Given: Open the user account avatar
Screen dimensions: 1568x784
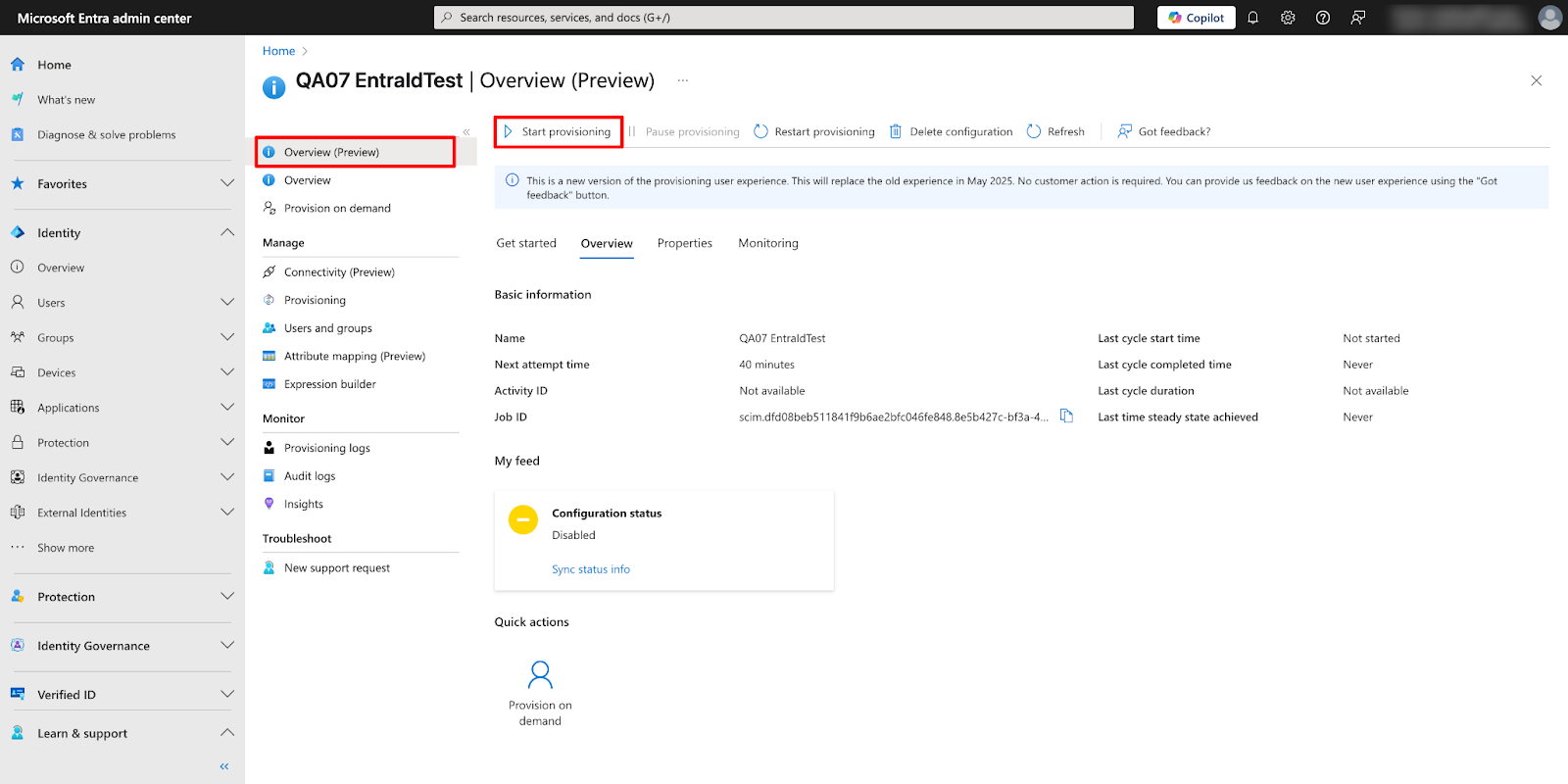Looking at the screenshot, I should click(1549, 18).
